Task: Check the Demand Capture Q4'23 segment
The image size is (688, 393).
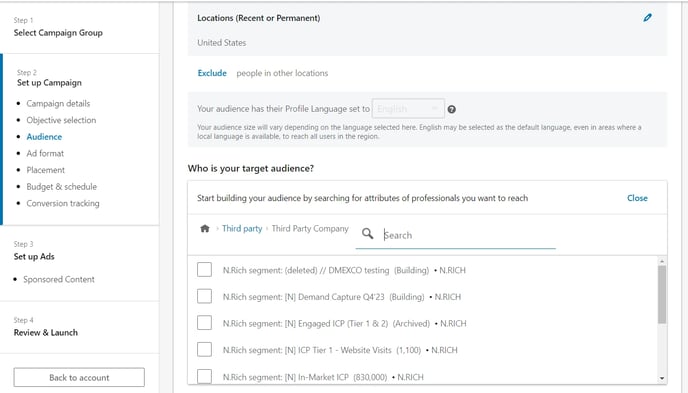Action: coord(204,297)
